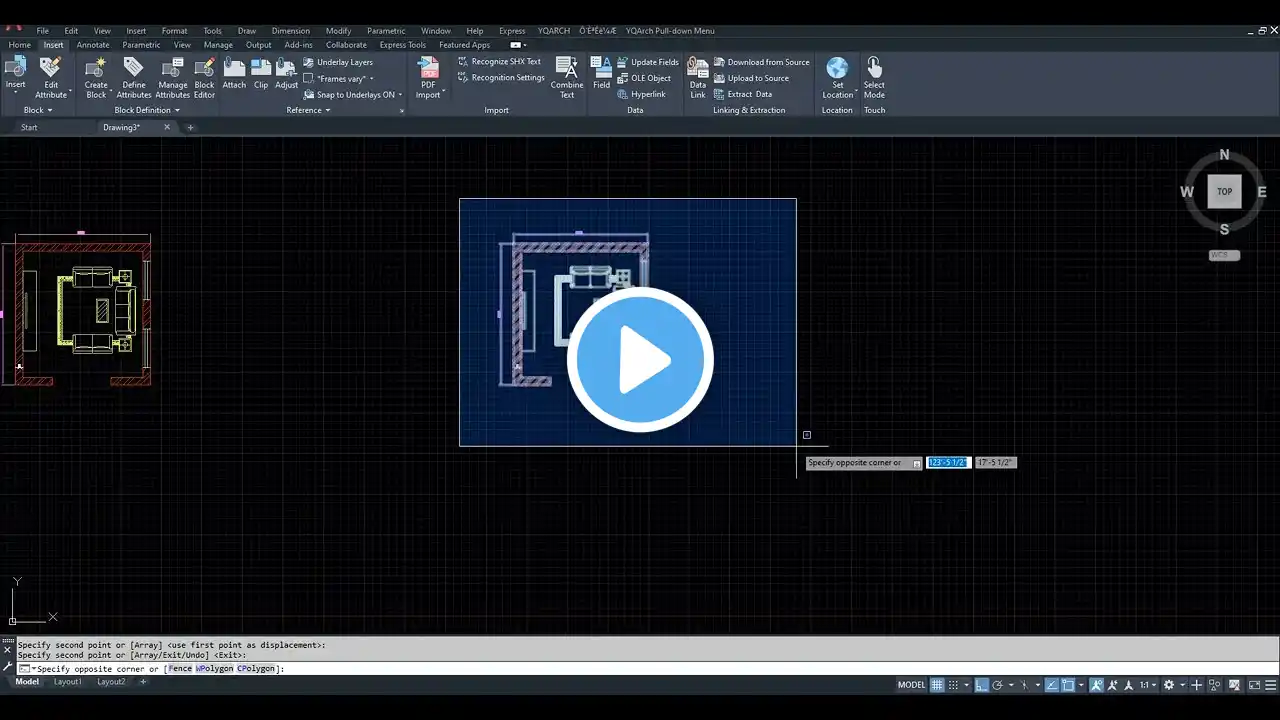
Task: Toggle the grid display in status bar
Action: tap(937, 685)
